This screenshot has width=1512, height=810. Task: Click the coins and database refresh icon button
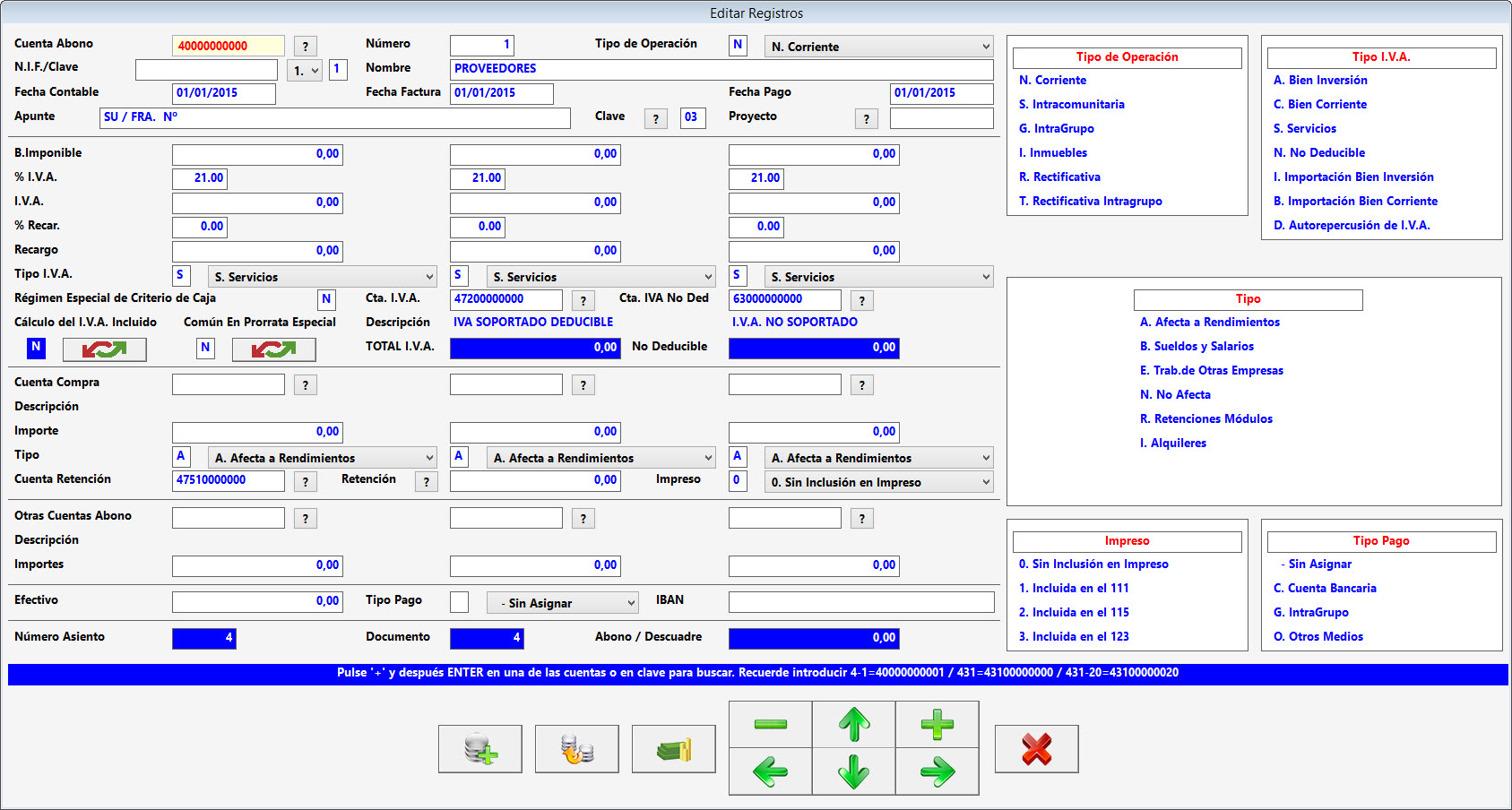coord(577,748)
